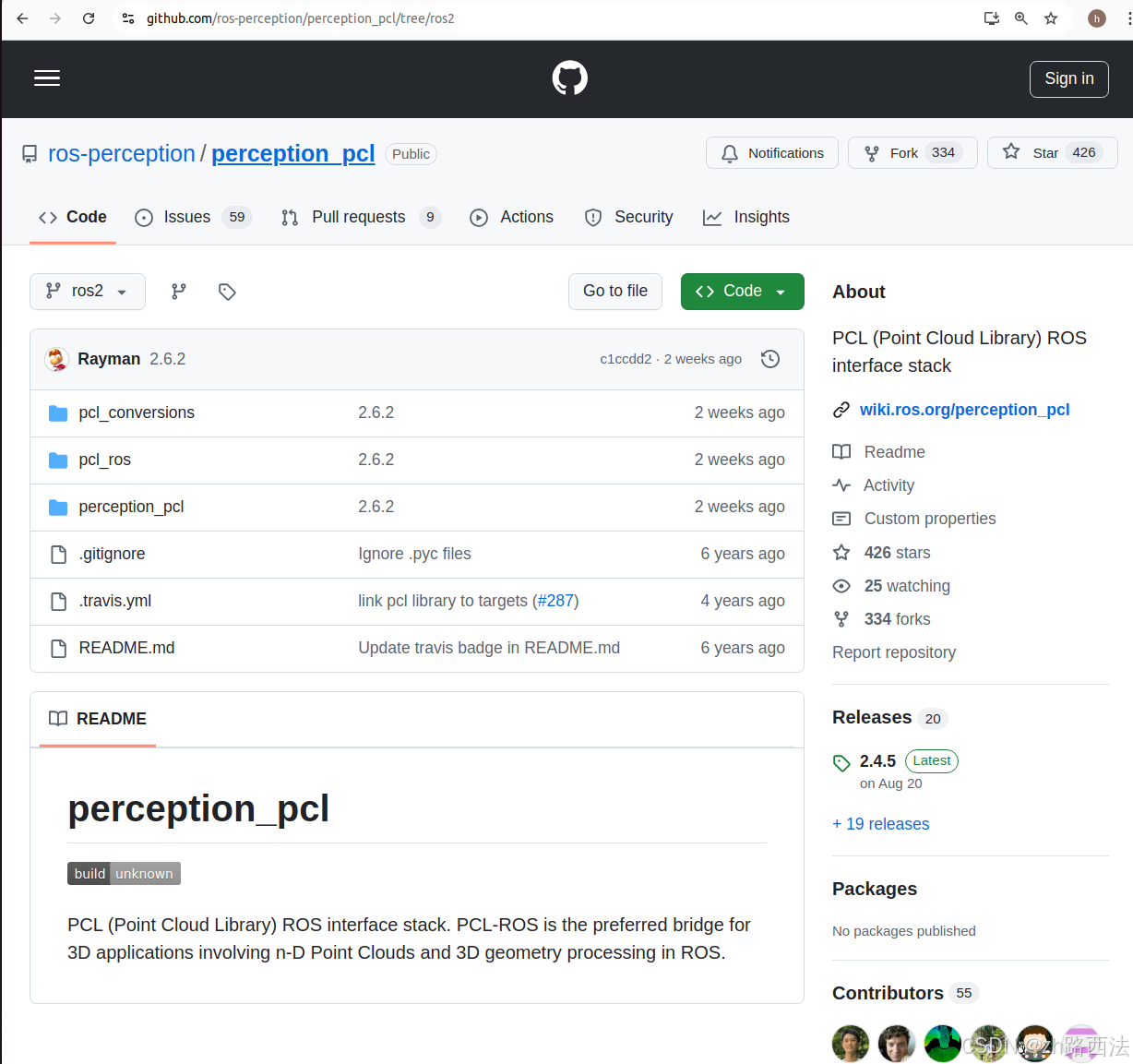Open wiki.ros.org/perception_pcl link
The image size is (1133, 1064).
click(965, 410)
